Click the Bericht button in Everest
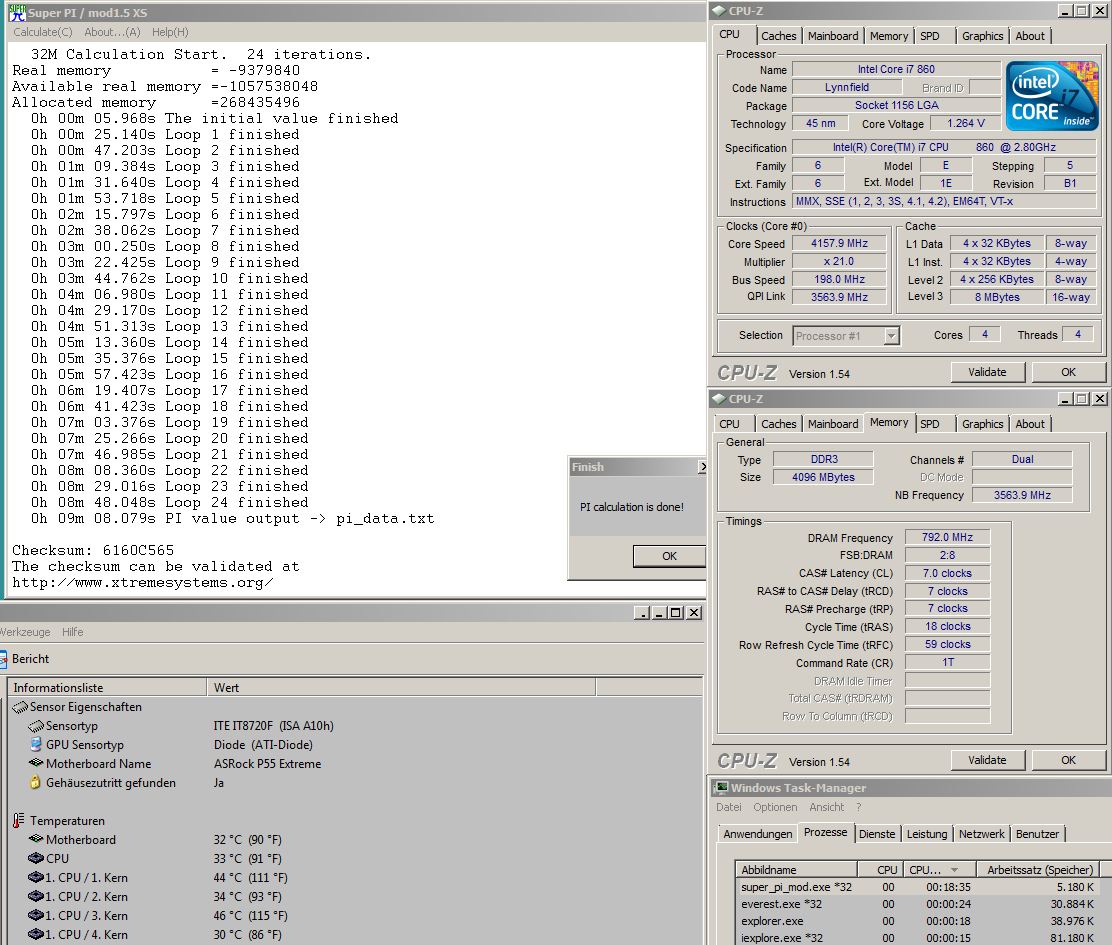 [26, 659]
